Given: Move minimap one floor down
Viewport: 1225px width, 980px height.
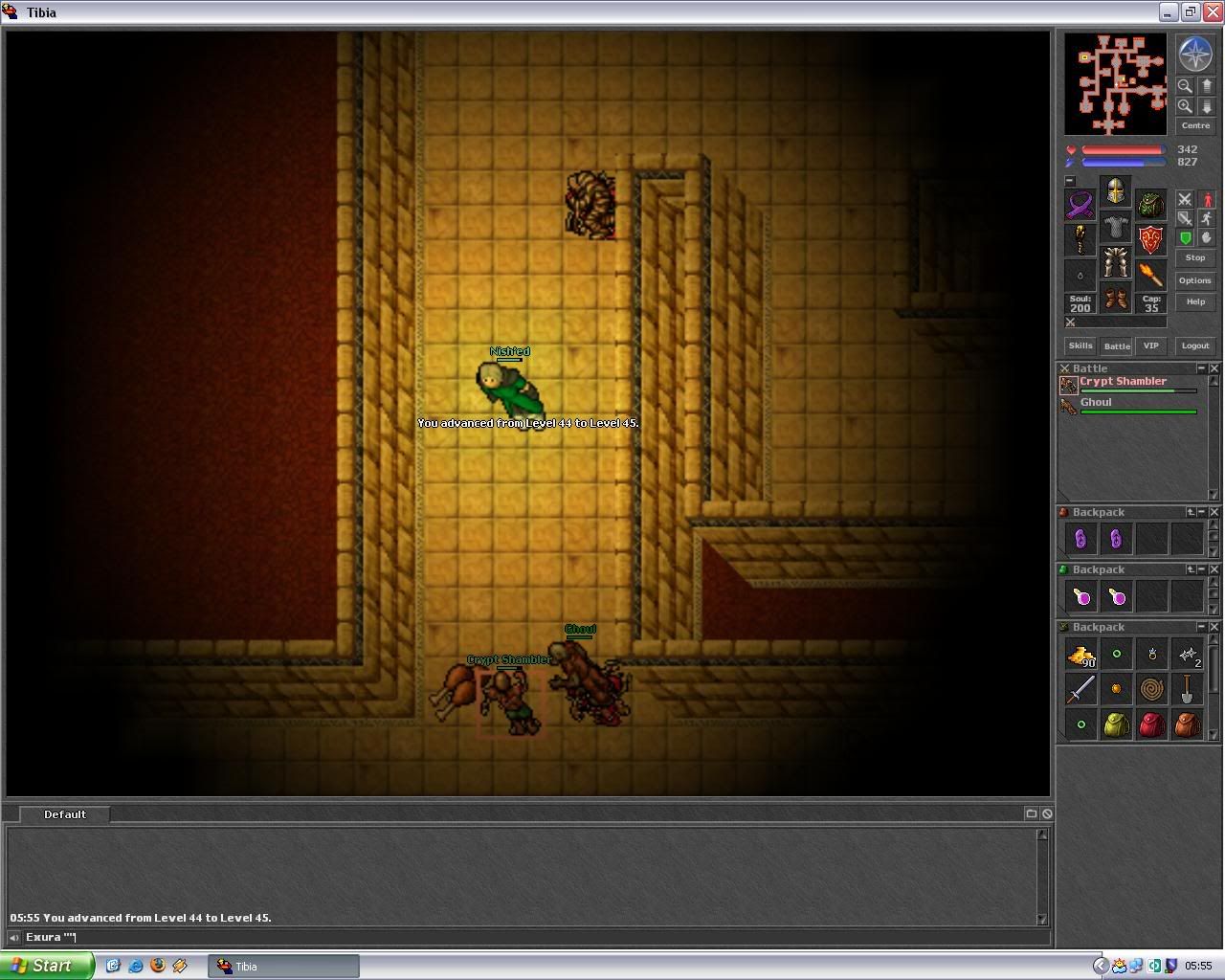Looking at the screenshot, I should tap(1206, 106).
